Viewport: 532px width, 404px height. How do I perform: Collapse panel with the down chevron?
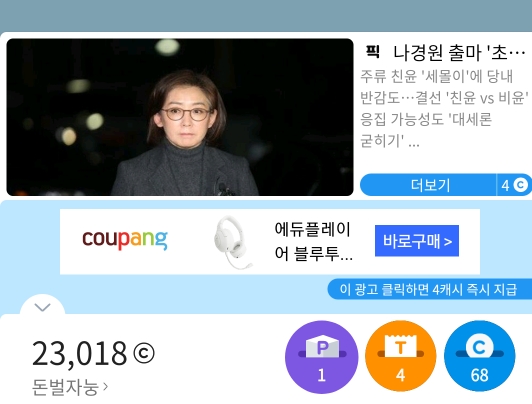click(x=42, y=307)
